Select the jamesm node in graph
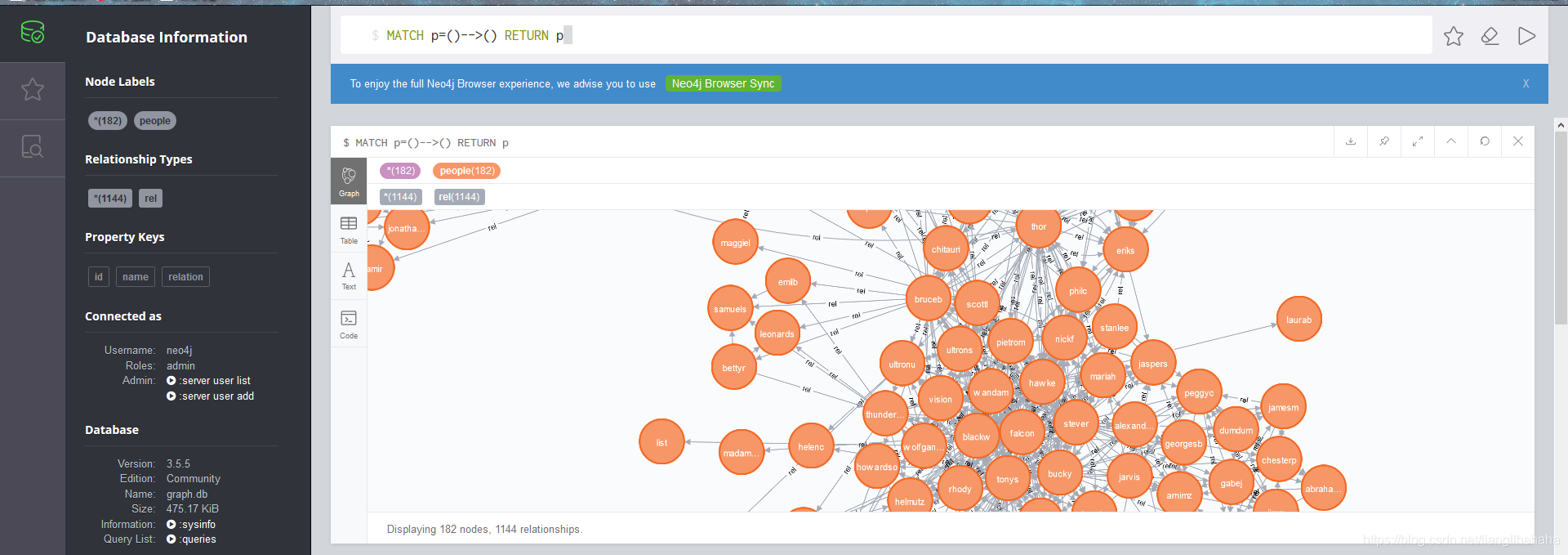Screen dimensions: 1568x555 (x=1284, y=407)
